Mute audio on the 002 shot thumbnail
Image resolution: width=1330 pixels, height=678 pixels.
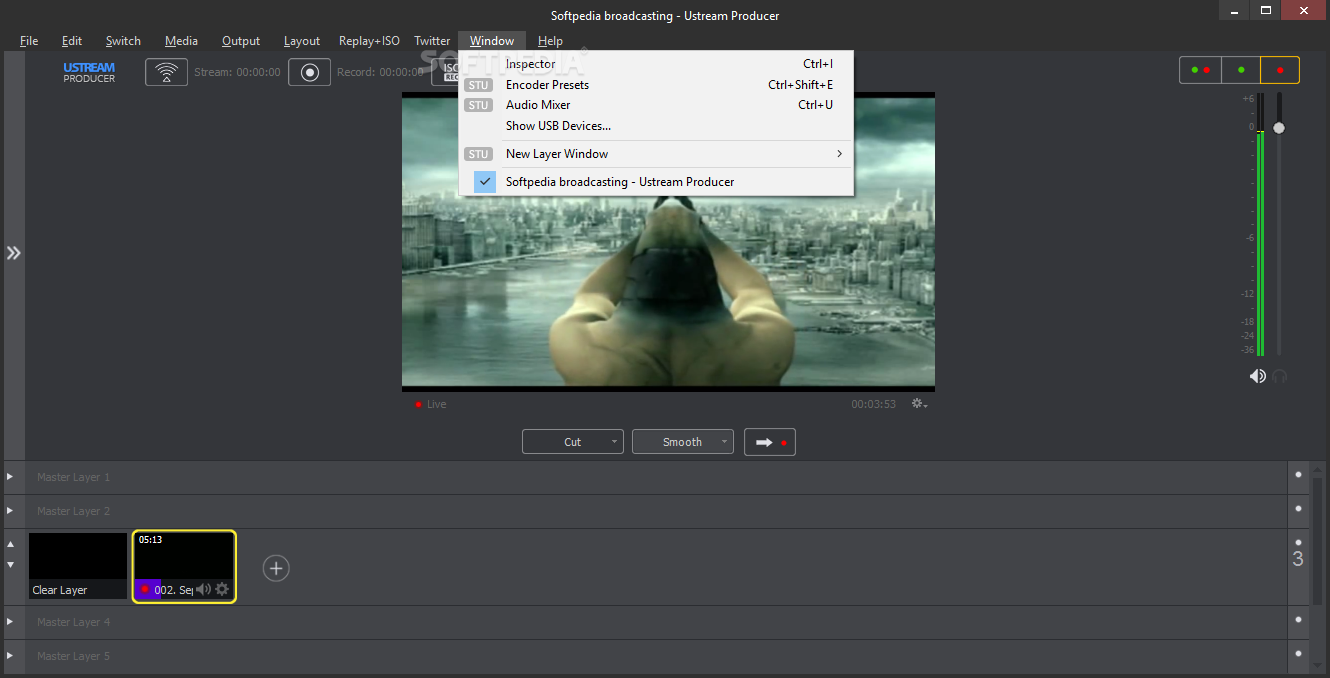point(203,589)
